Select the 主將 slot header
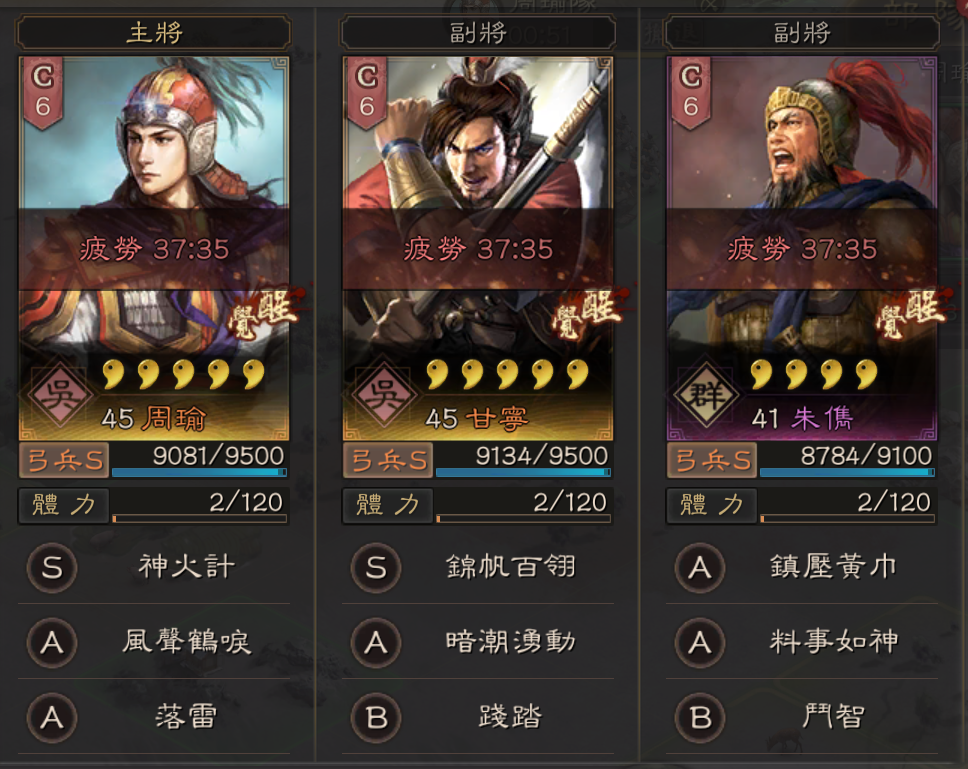 pyautogui.click(x=154, y=33)
